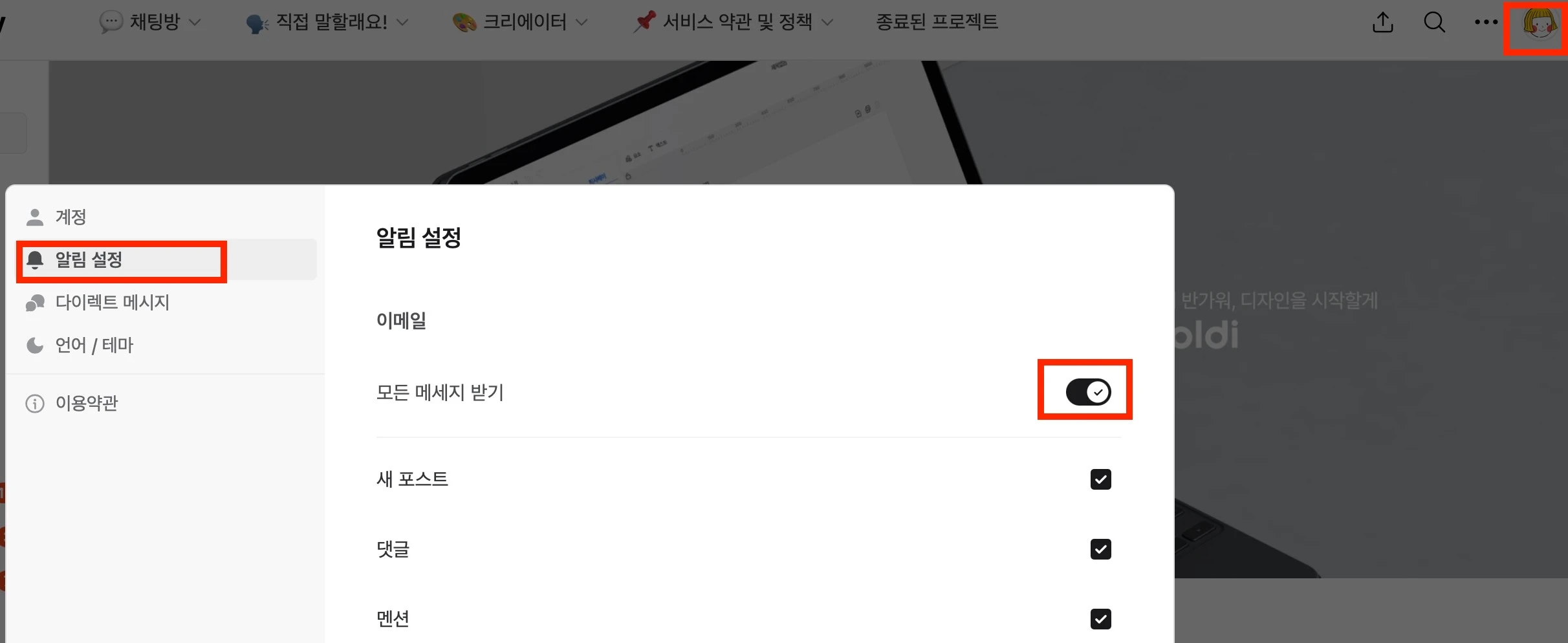Click the profile avatar picture

pyautogui.click(x=1540, y=25)
